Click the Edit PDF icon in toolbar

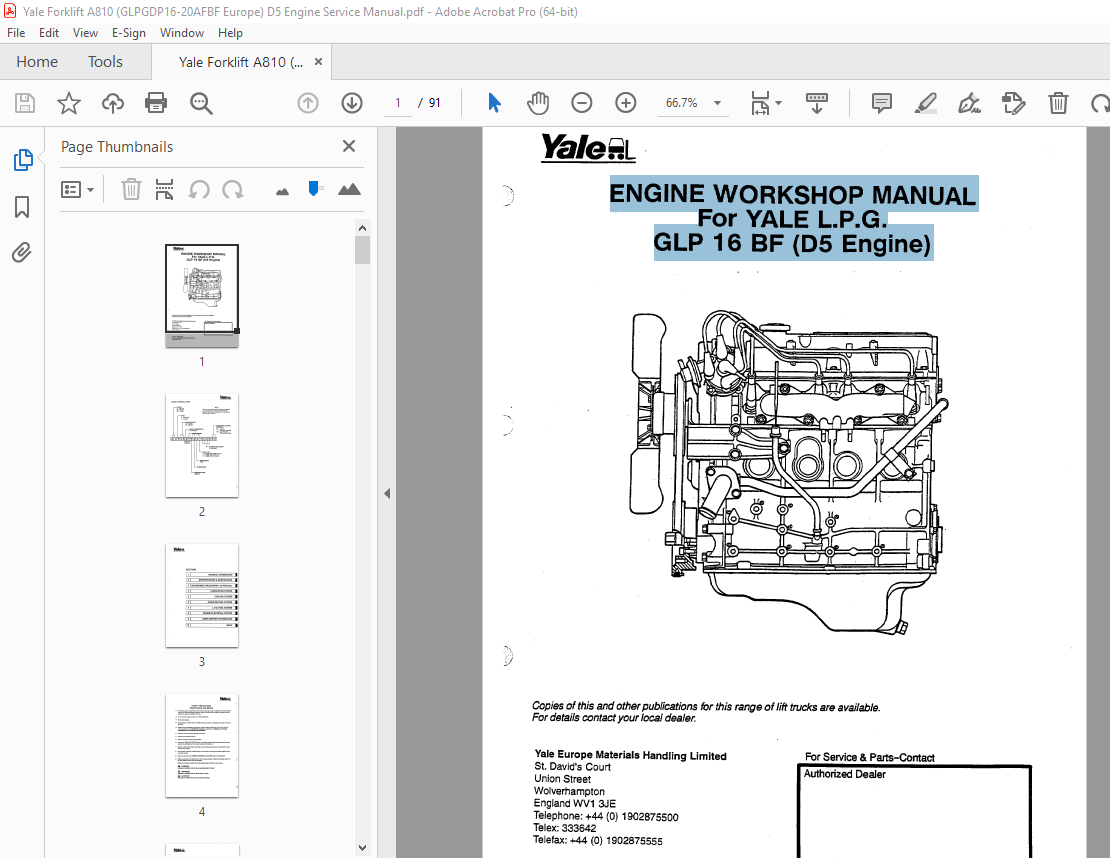[1014, 103]
